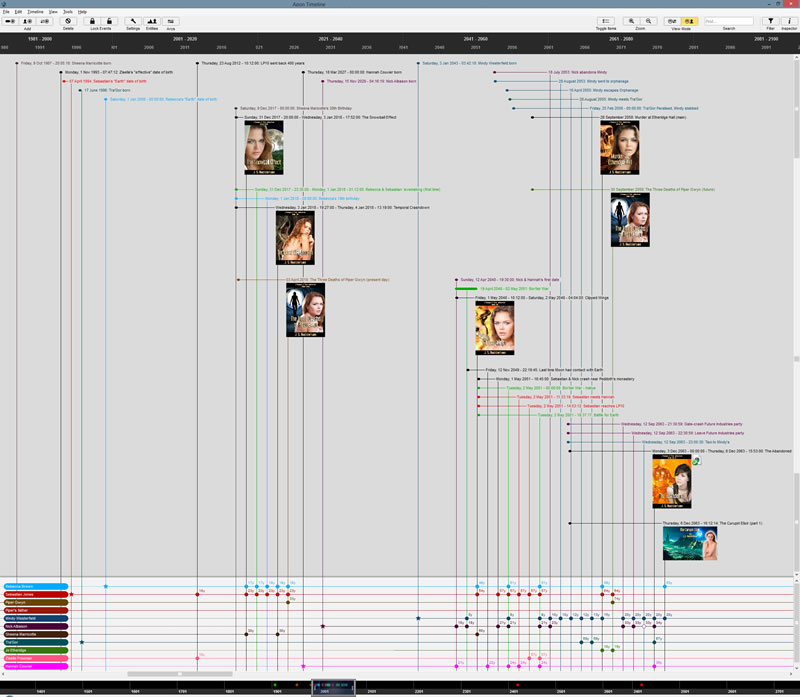
Task: Click the open padlock Unlock Events icon
Action: (109, 21)
